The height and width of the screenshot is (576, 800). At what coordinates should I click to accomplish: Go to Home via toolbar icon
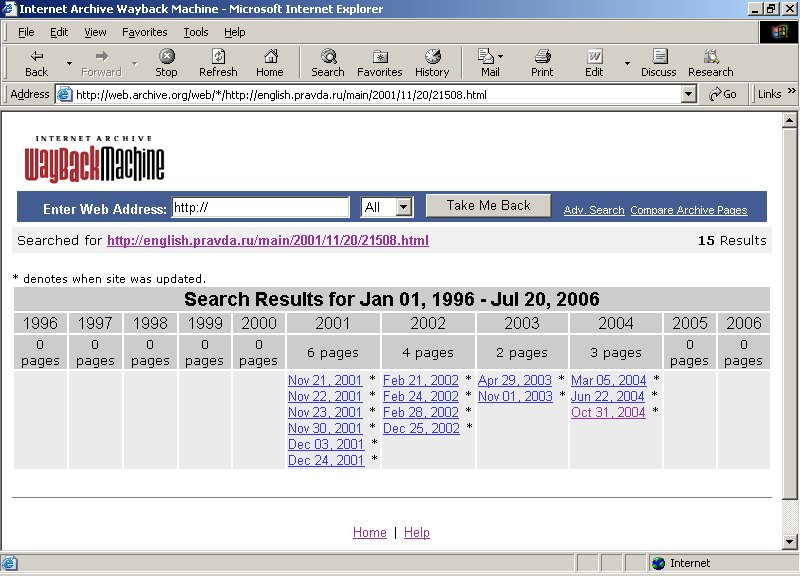pyautogui.click(x=270, y=56)
